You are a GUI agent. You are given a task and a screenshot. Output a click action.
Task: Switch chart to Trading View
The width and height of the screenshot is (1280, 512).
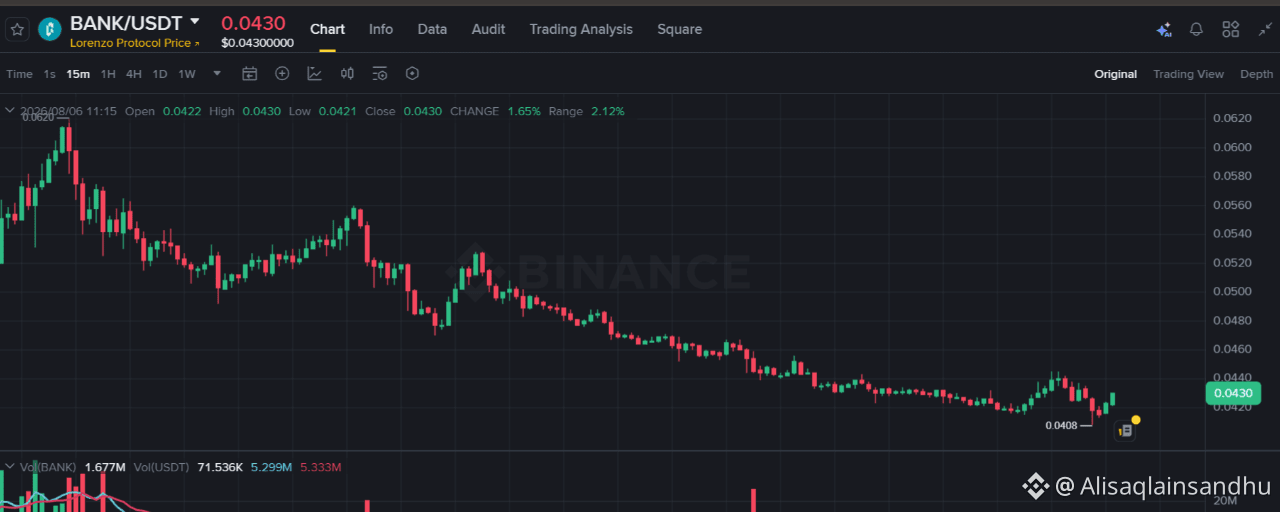point(1188,74)
